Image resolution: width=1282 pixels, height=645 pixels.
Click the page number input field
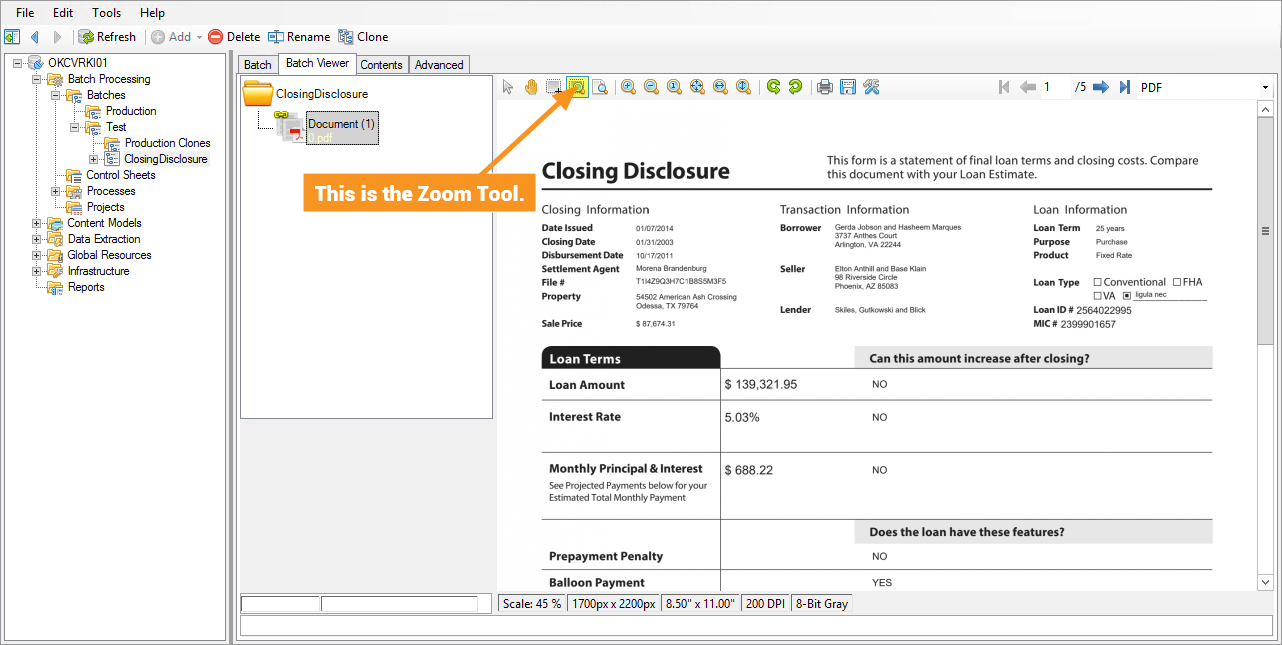[x=1055, y=87]
